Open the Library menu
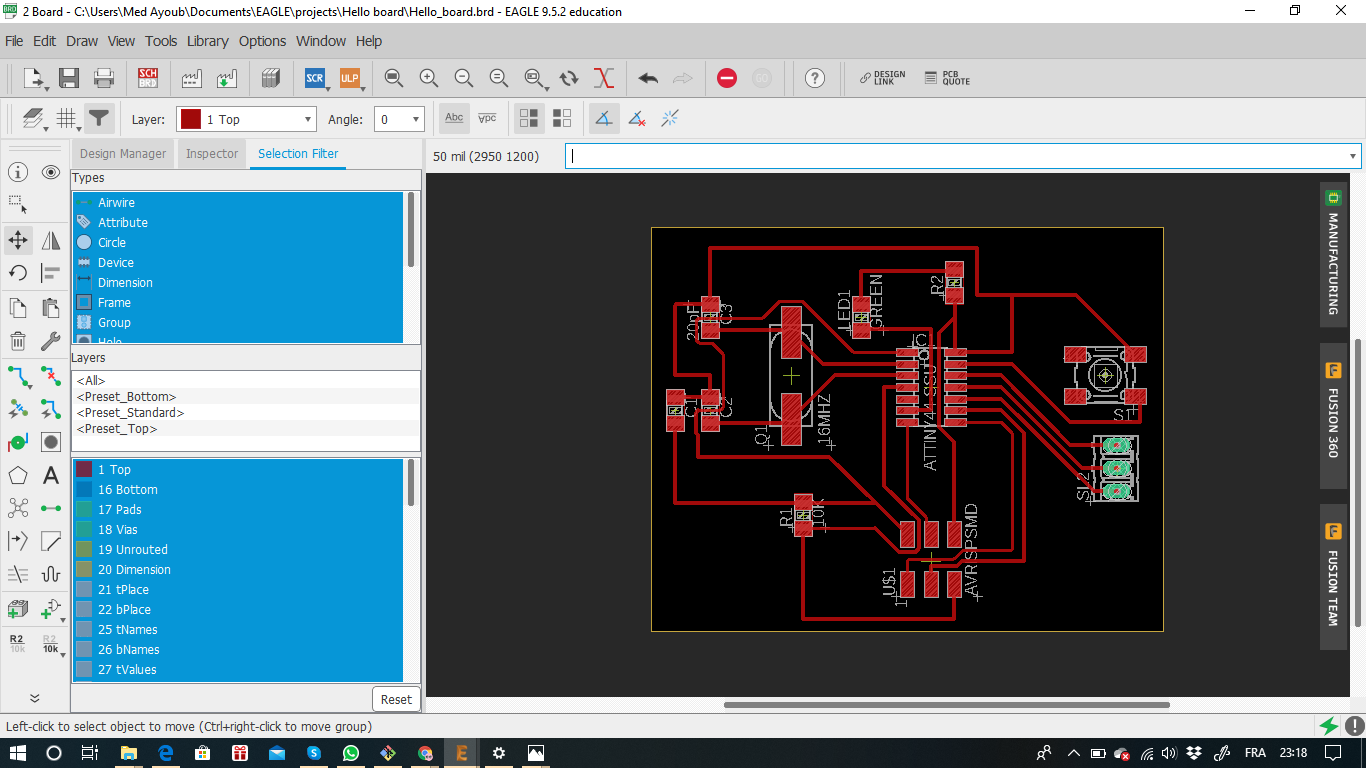The height and width of the screenshot is (768, 1366). (x=207, y=41)
